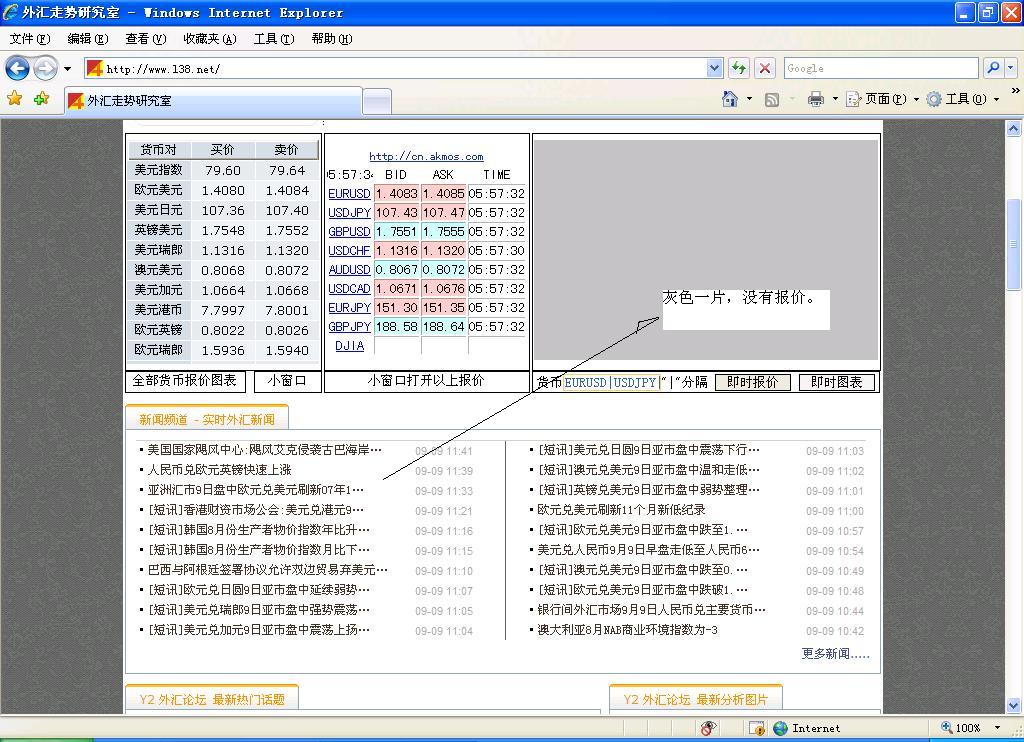Open the search provider dropdown arrow

pyautogui.click(x=1010, y=68)
